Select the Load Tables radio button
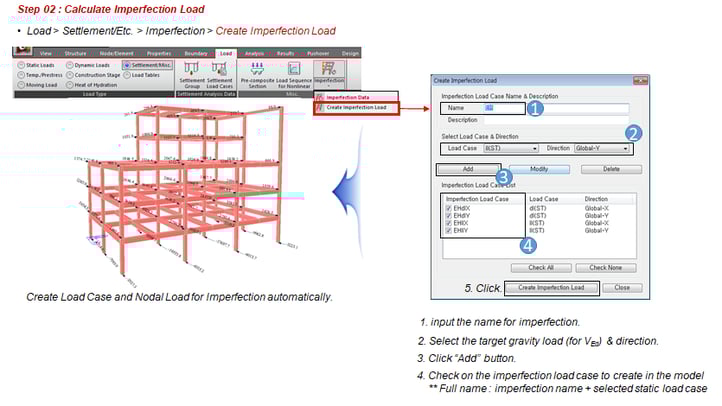The width and height of the screenshot is (722, 406). (127, 75)
